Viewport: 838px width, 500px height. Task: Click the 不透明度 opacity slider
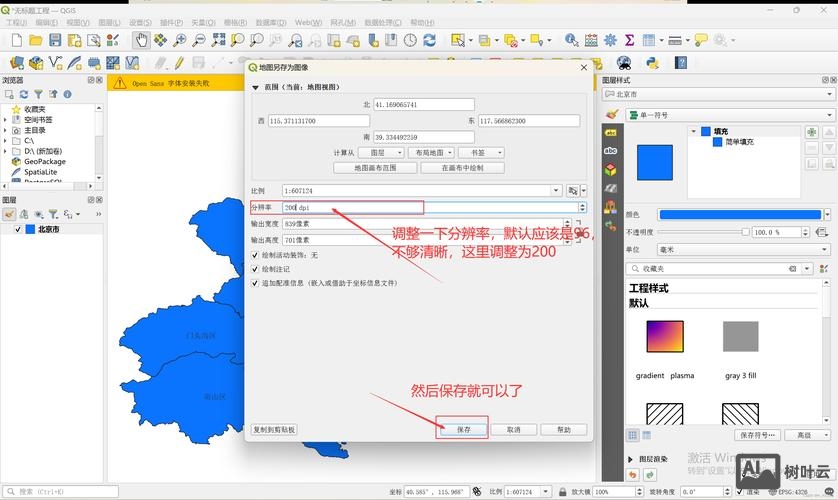(x=703, y=232)
